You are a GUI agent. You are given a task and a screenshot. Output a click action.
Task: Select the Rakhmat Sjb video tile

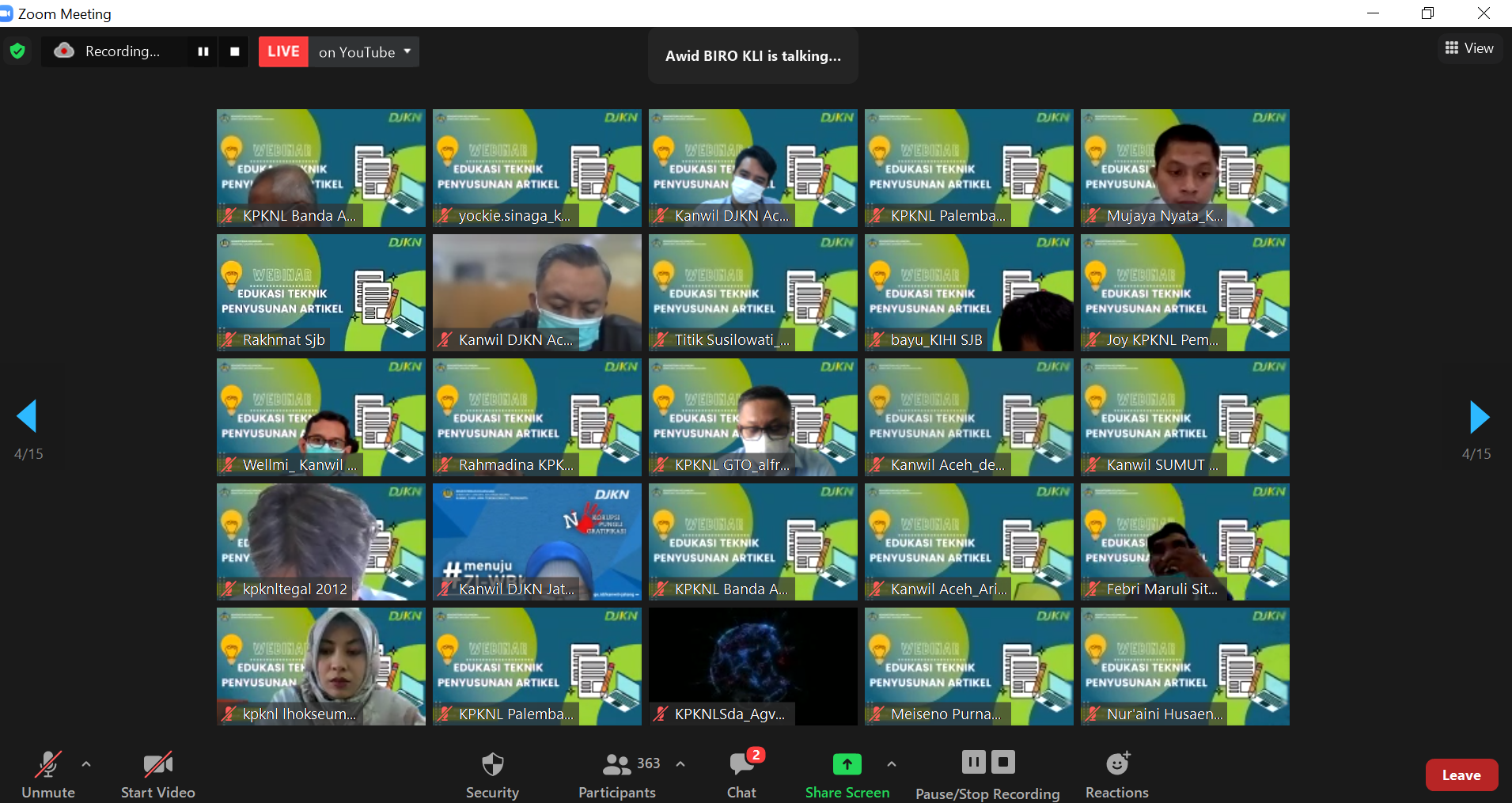coord(320,293)
